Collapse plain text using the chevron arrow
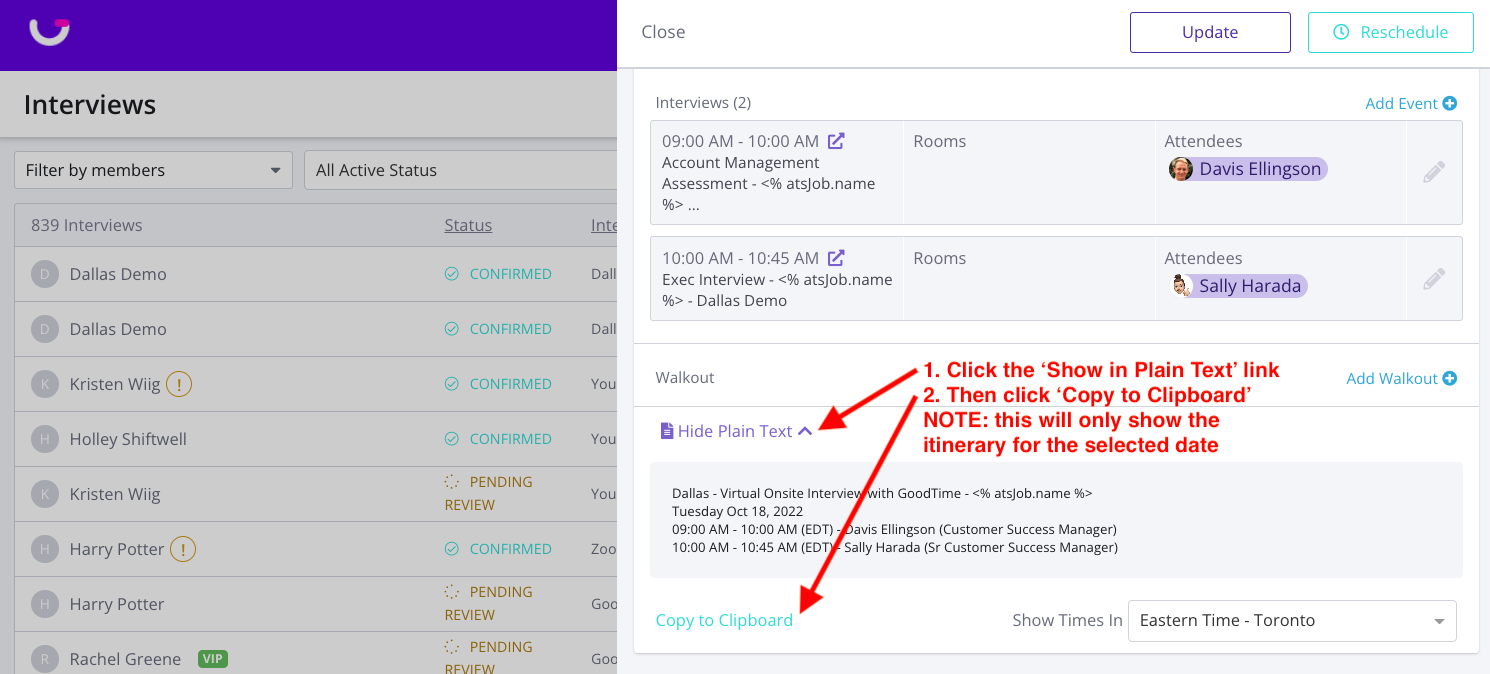 click(806, 431)
